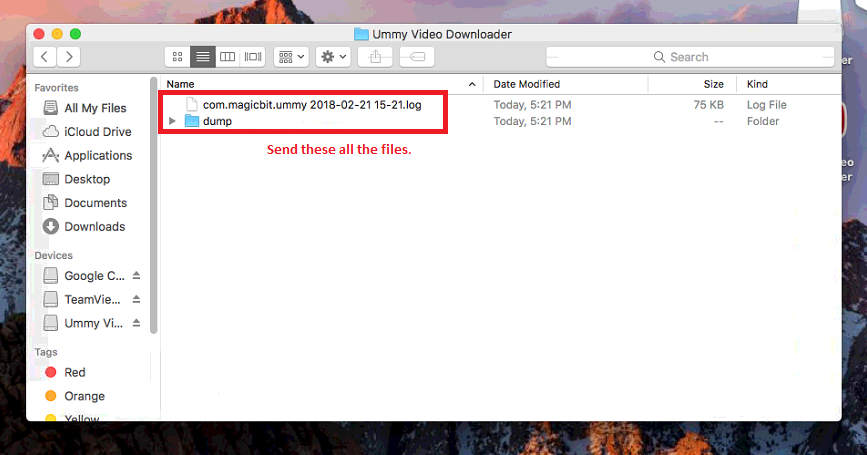This screenshot has height=455, width=867.
Task: Switch to Cover Flow view
Action: point(253,56)
